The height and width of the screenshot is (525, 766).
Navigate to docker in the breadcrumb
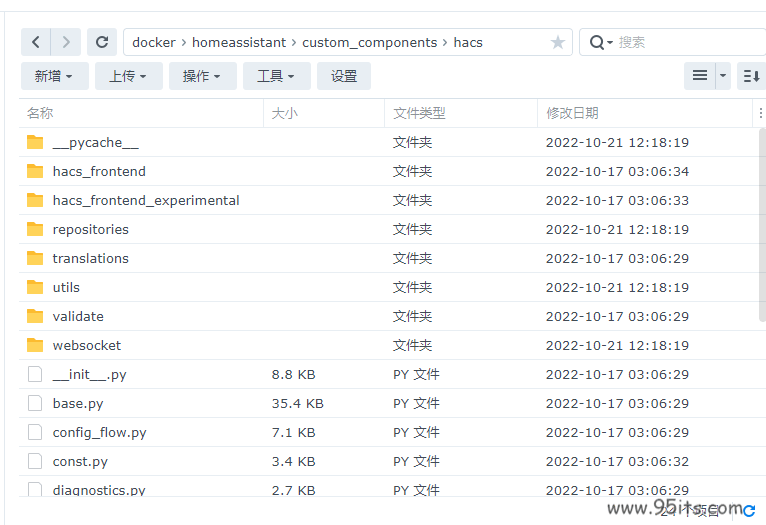coord(153,42)
